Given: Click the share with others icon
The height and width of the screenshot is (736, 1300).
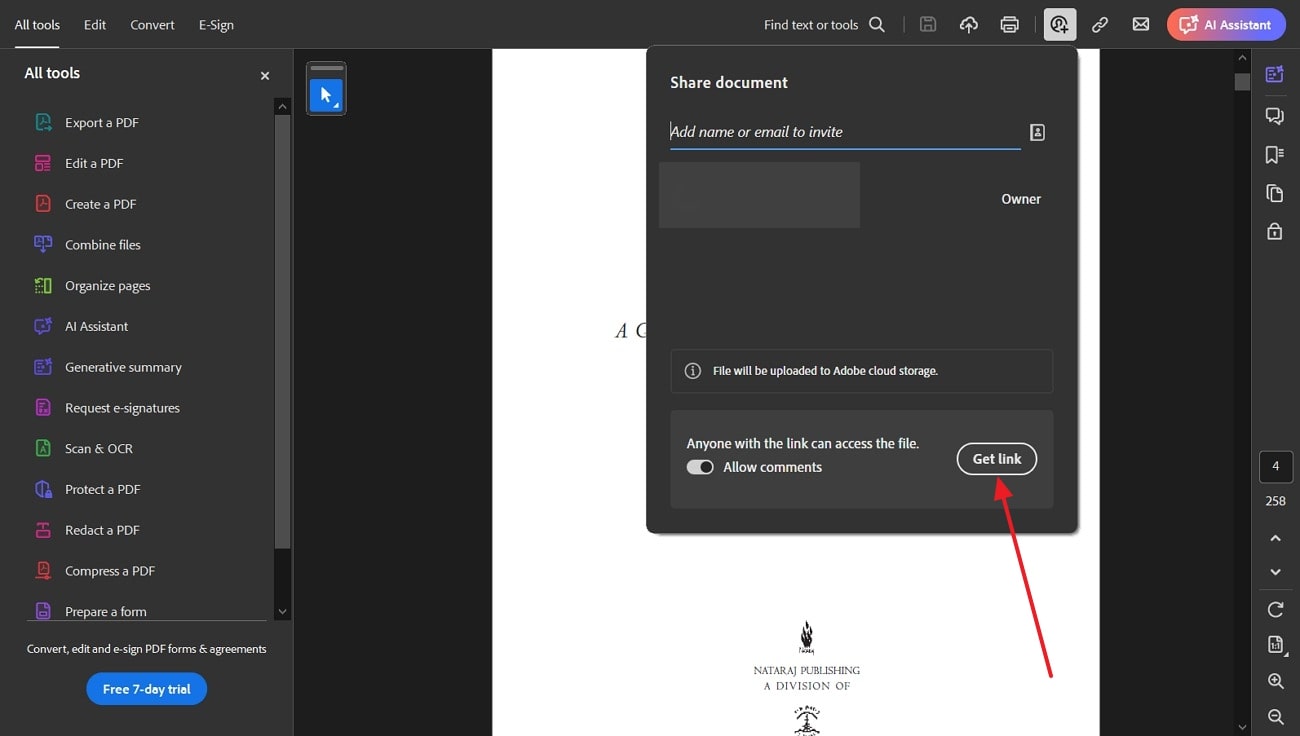Looking at the screenshot, I should [1060, 25].
